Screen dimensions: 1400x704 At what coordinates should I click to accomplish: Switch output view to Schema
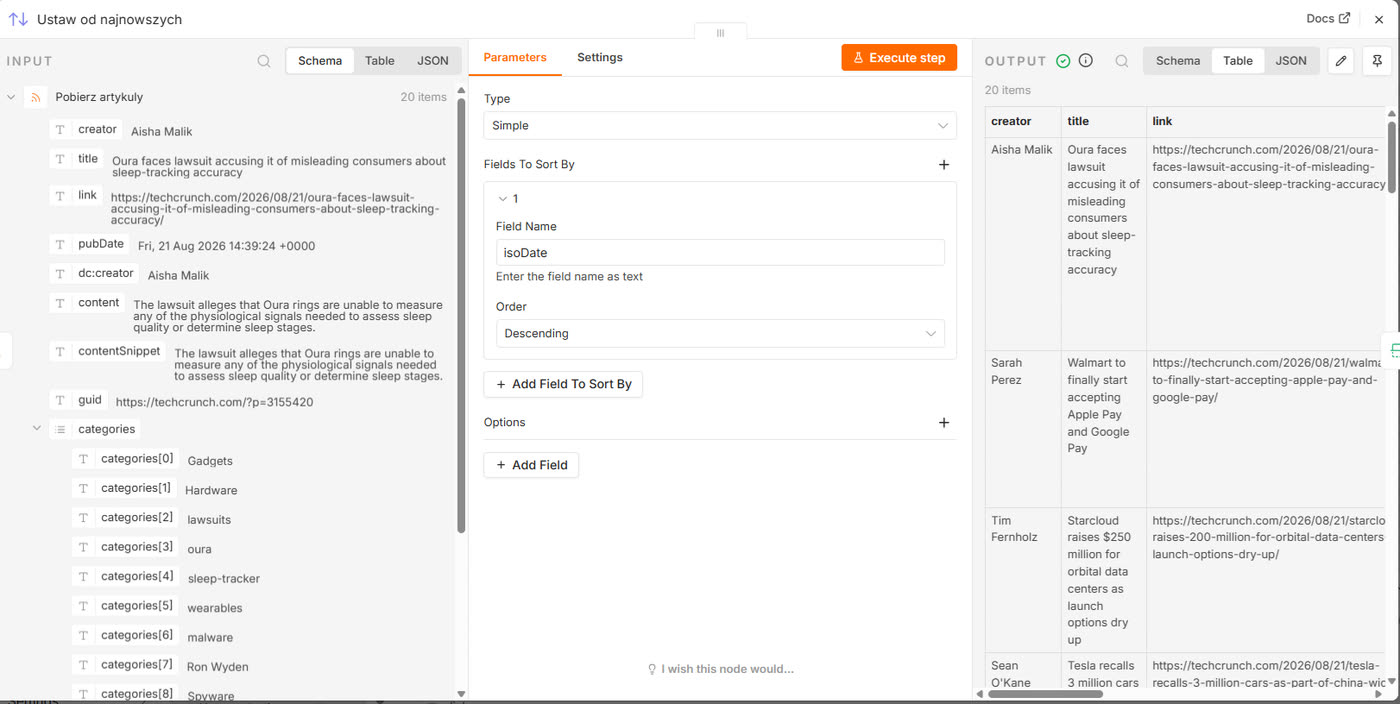click(1178, 61)
